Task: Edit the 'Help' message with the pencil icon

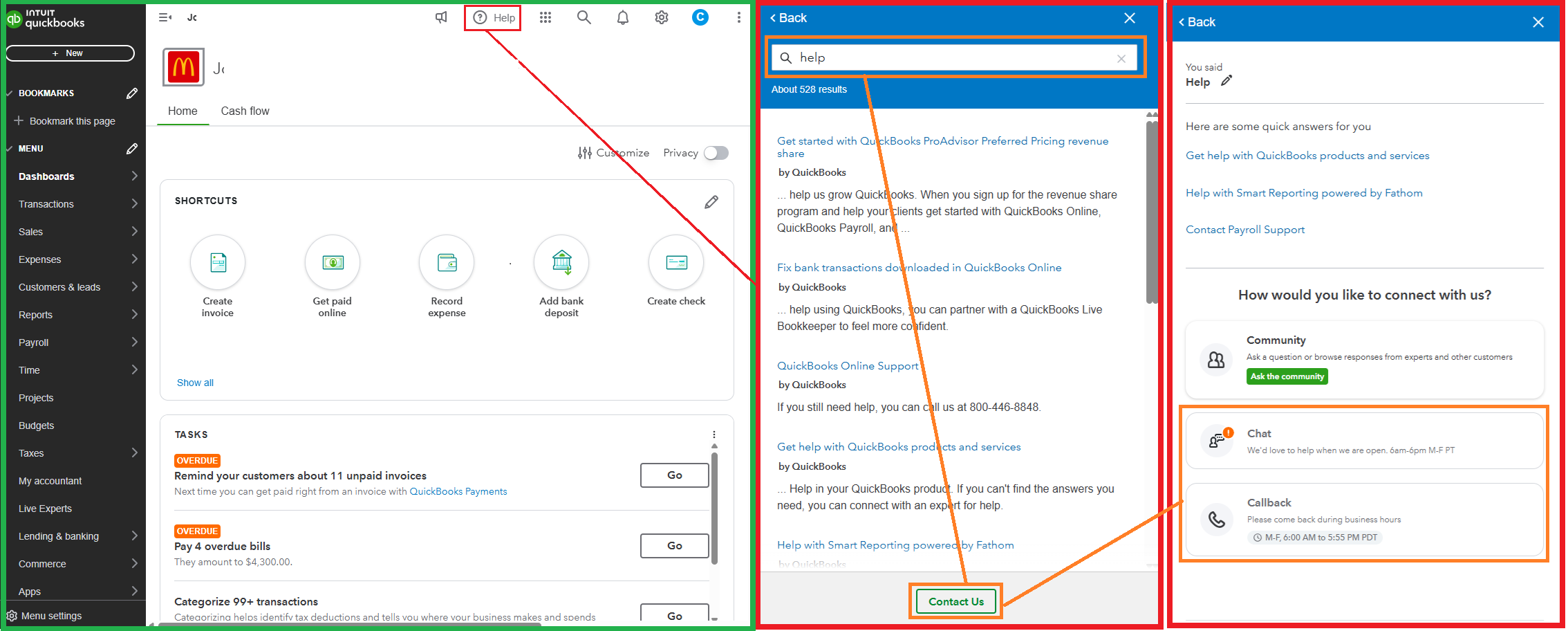Action: point(1226,81)
